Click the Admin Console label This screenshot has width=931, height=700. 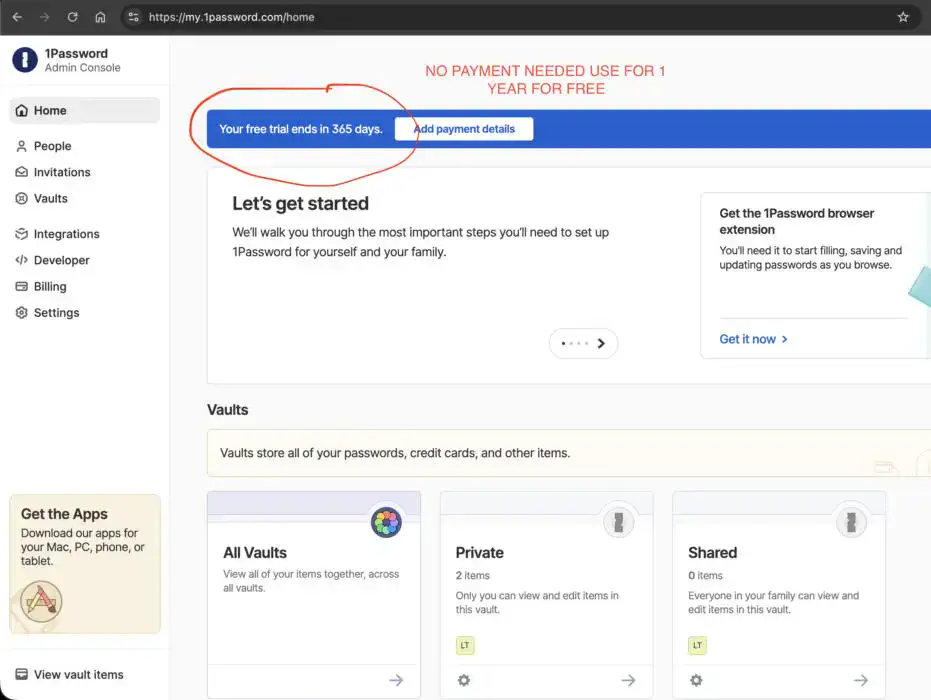pos(83,68)
